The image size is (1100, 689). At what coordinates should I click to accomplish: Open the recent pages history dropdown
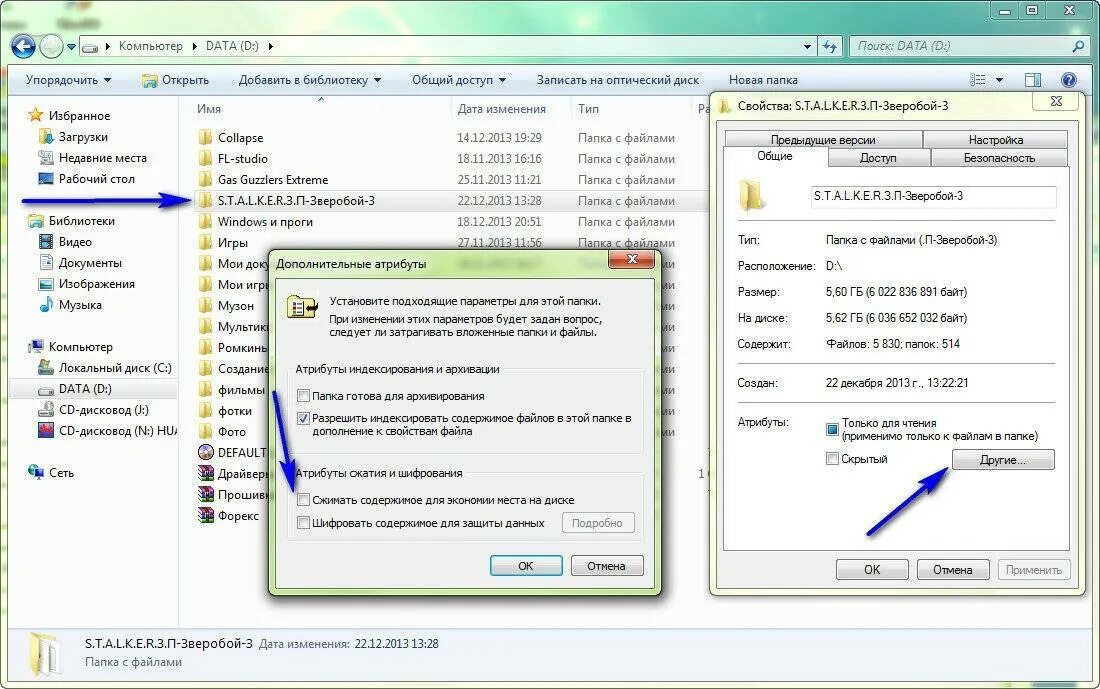[71, 47]
